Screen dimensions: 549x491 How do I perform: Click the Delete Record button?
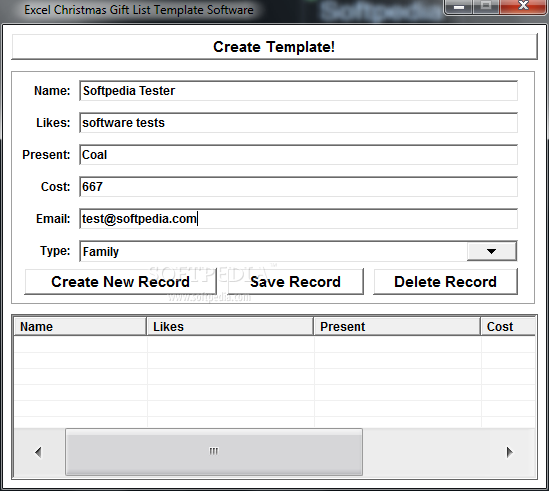point(445,282)
